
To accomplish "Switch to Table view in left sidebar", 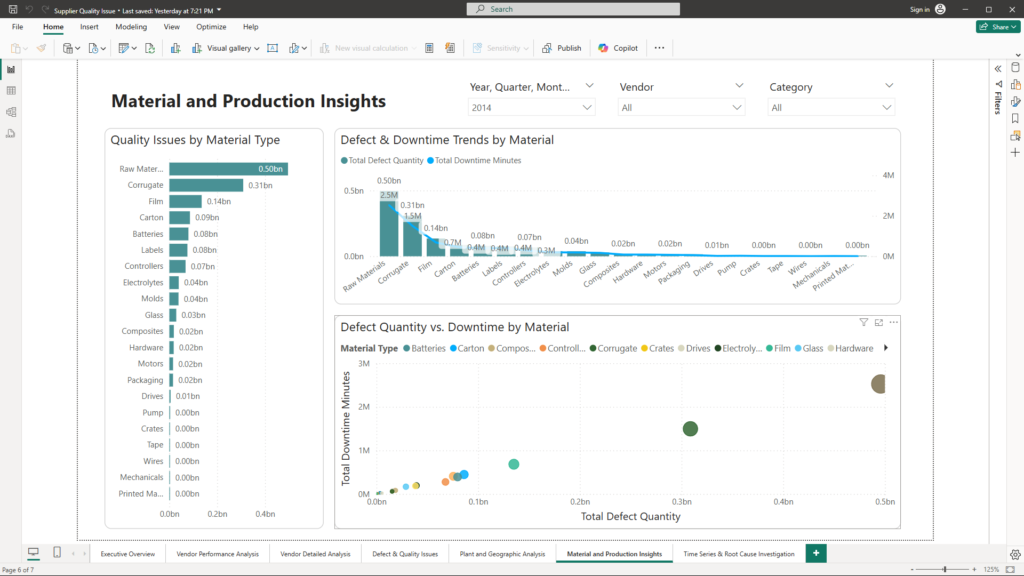I will point(11,91).
